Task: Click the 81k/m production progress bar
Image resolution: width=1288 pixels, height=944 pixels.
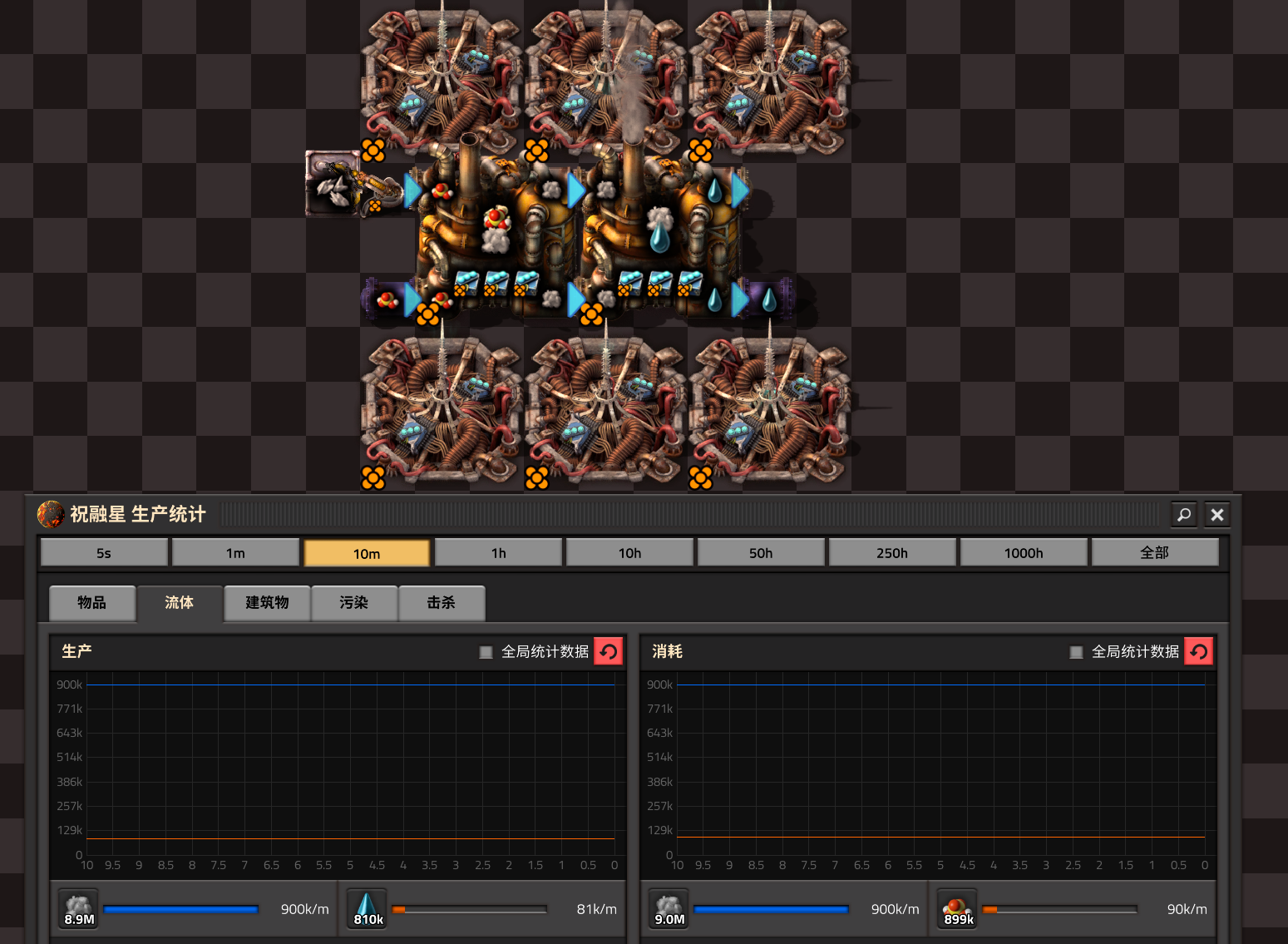Action: [x=470, y=909]
